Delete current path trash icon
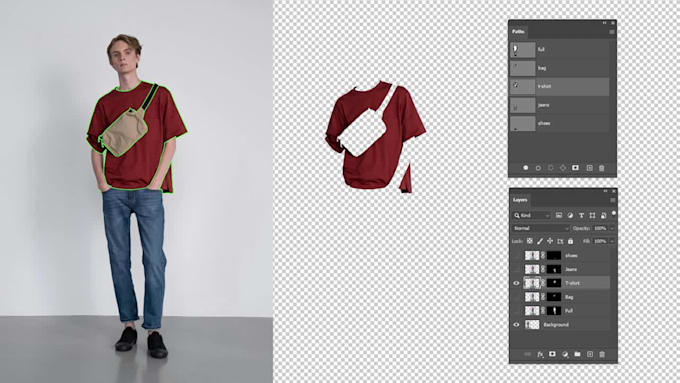This screenshot has height=383, width=680. (602, 168)
